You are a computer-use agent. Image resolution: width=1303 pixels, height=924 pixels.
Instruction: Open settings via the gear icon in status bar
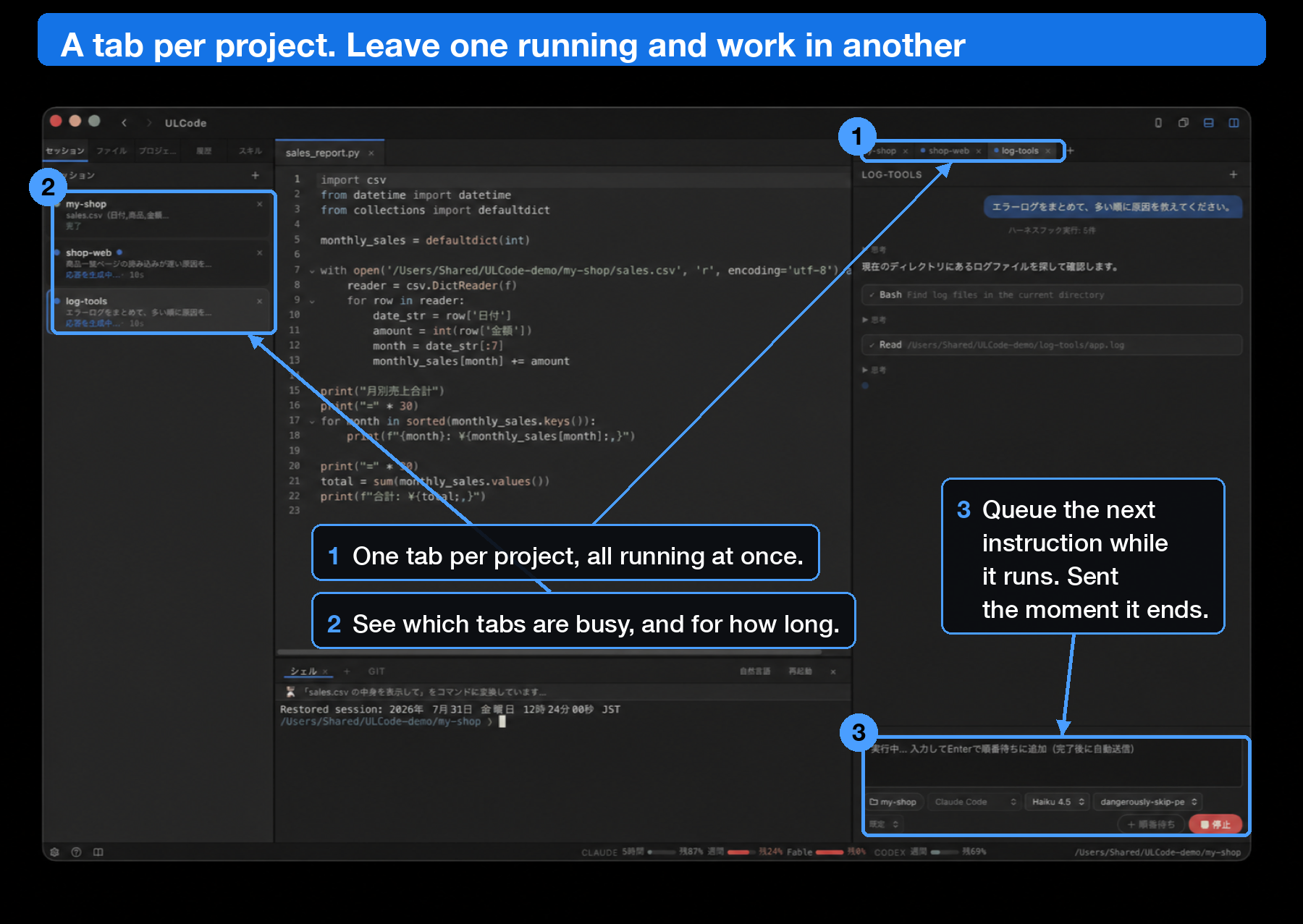(54, 852)
